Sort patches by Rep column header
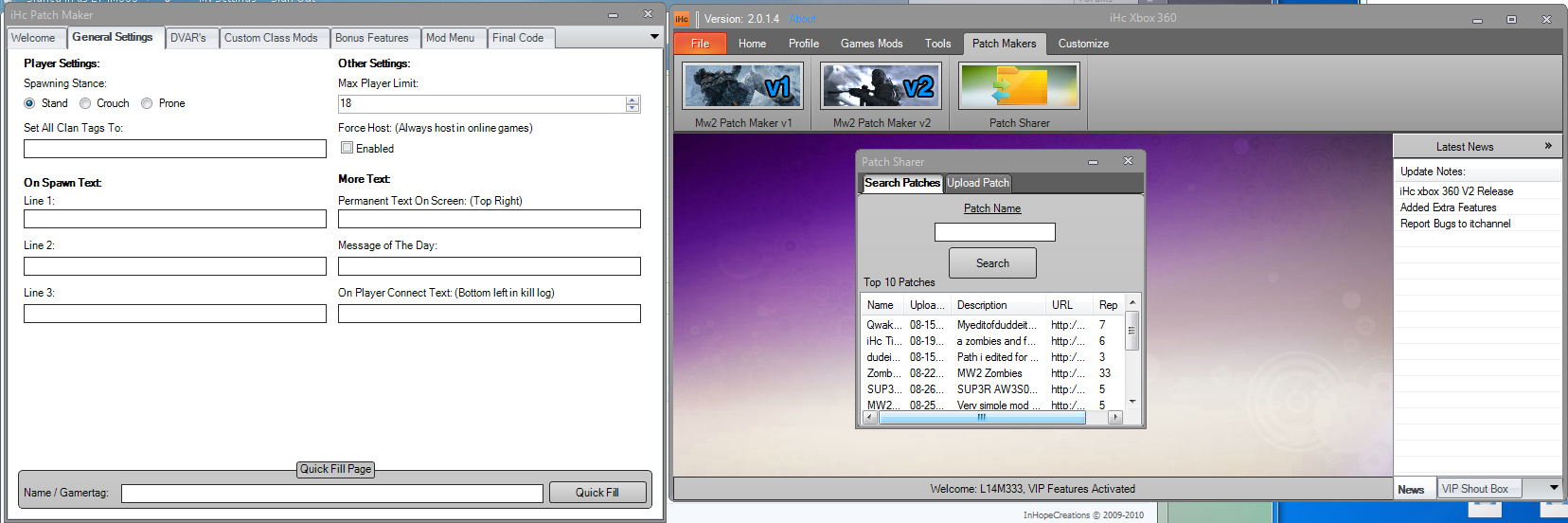Image resolution: width=1568 pixels, height=523 pixels. click(x=1108, y=305)
